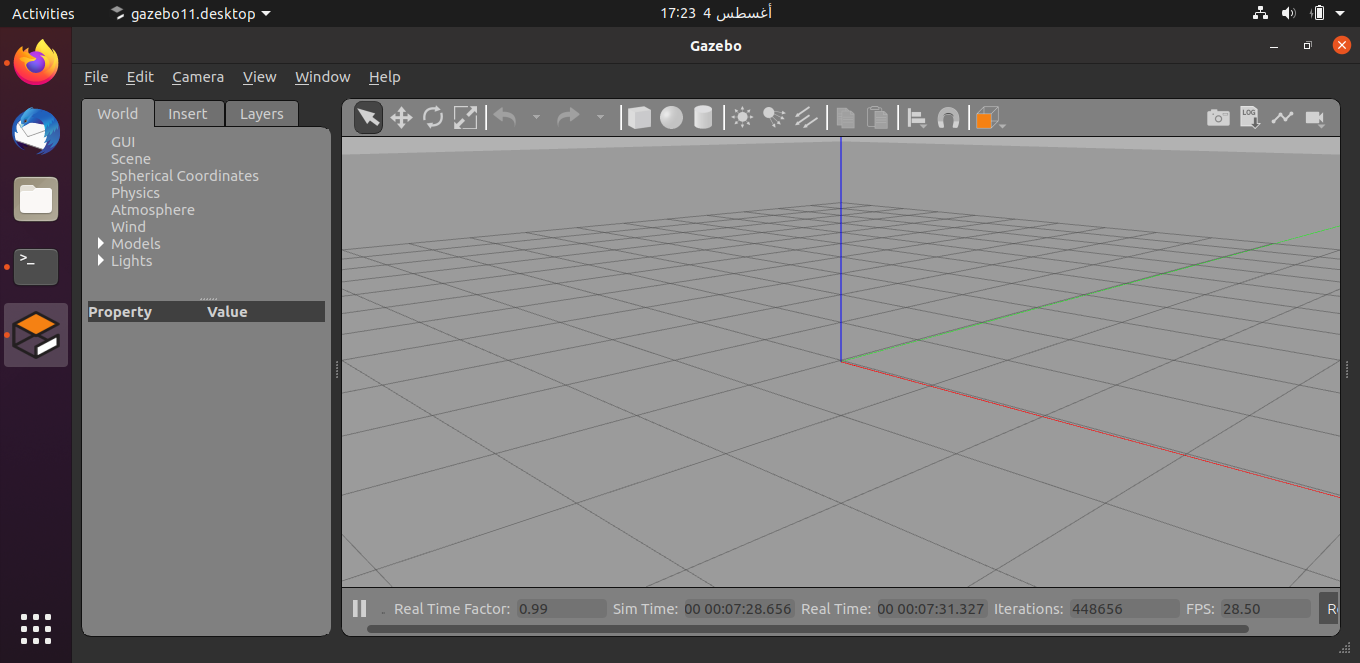Open the Camera menu
Viewport: 1360px width, 663px height.
point(198,77)
